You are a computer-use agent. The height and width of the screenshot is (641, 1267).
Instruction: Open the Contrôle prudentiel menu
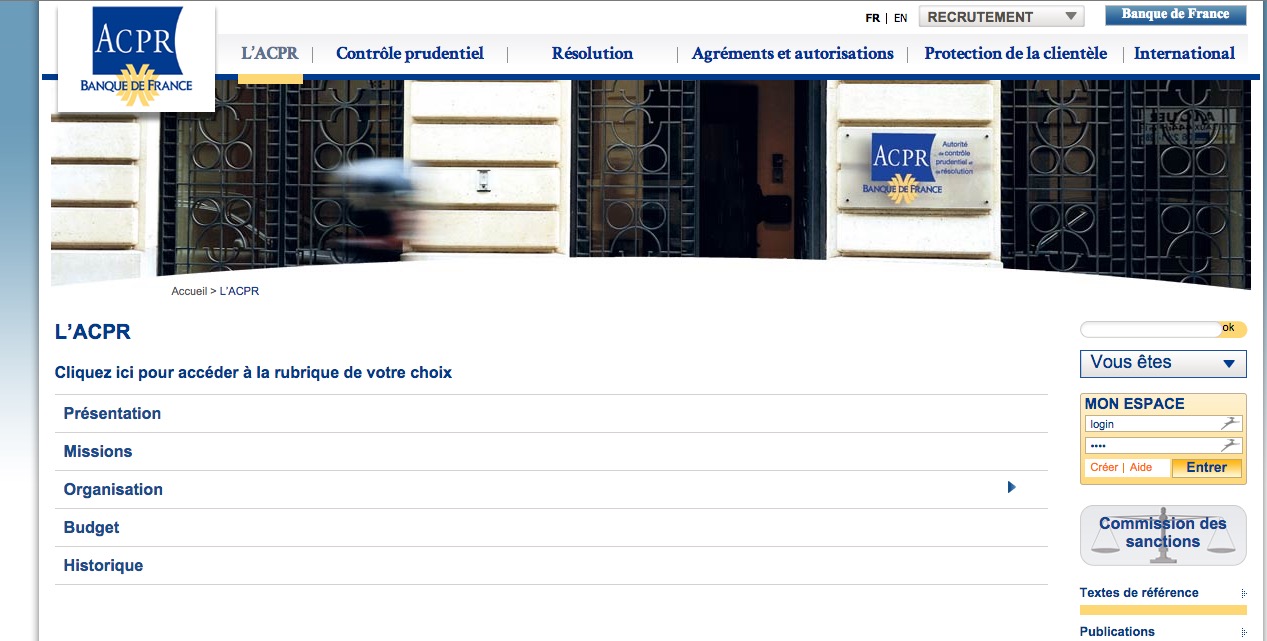(410, 53)
